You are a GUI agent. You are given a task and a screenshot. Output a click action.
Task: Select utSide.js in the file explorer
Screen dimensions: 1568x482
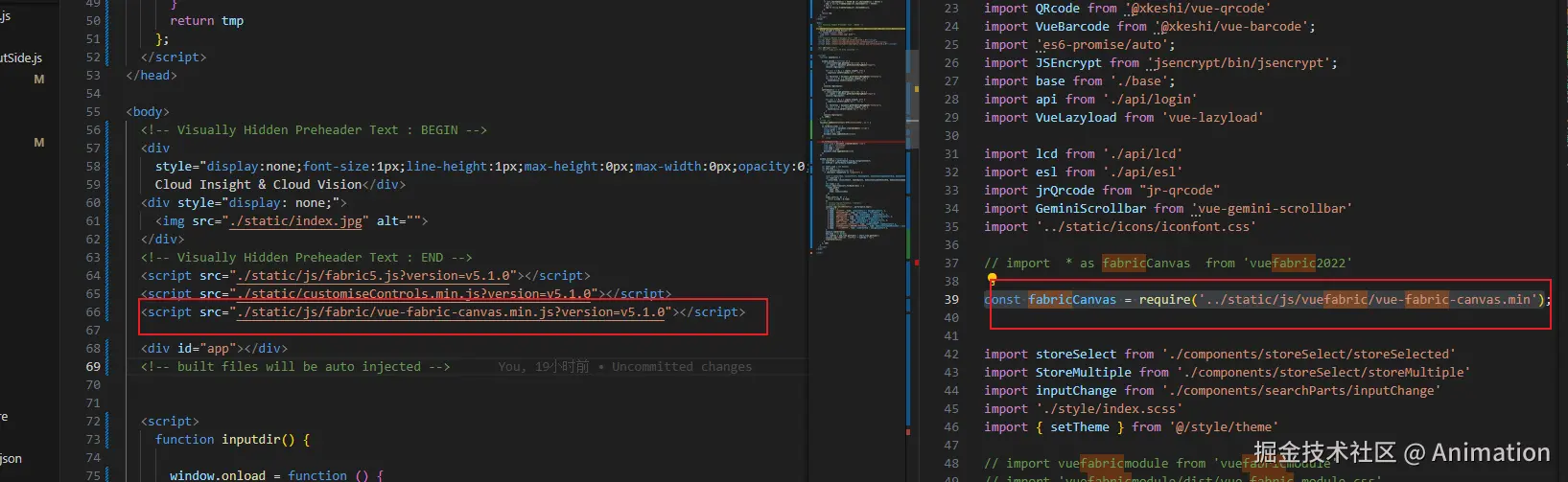[21, 57]
